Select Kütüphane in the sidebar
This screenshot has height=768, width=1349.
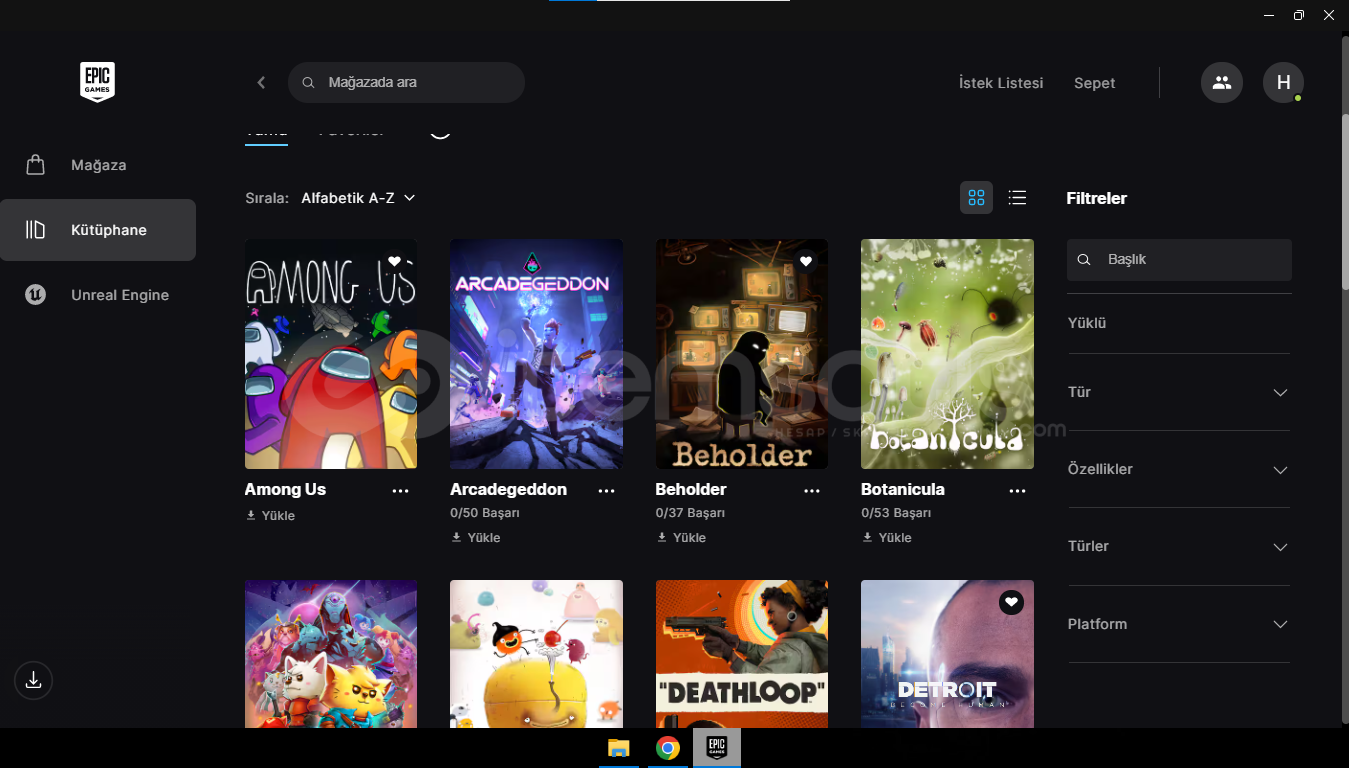(98, 230)
